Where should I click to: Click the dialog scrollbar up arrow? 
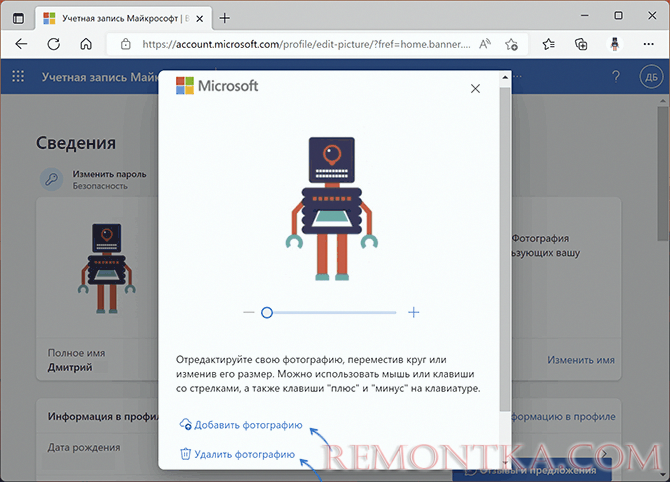[505, 77]
